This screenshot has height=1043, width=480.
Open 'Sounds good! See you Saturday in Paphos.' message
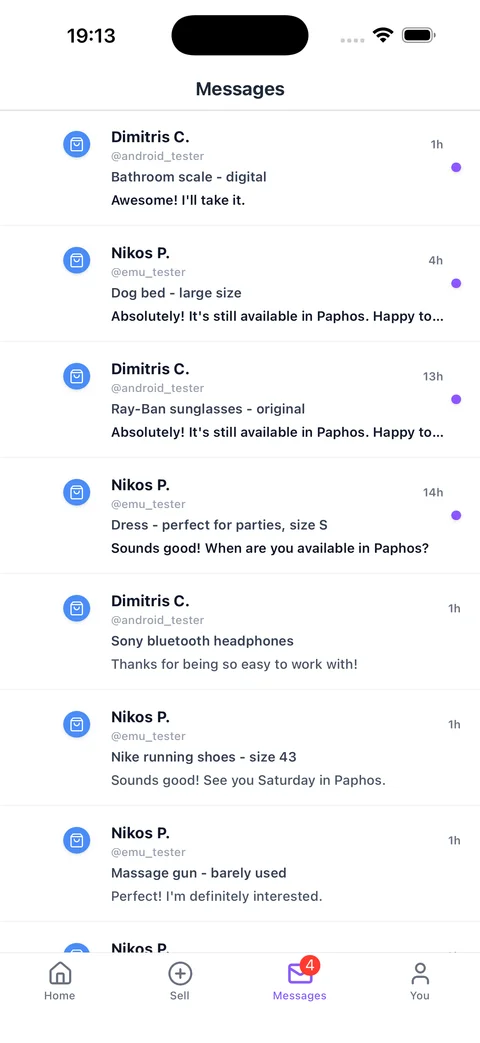pos(248,780)
